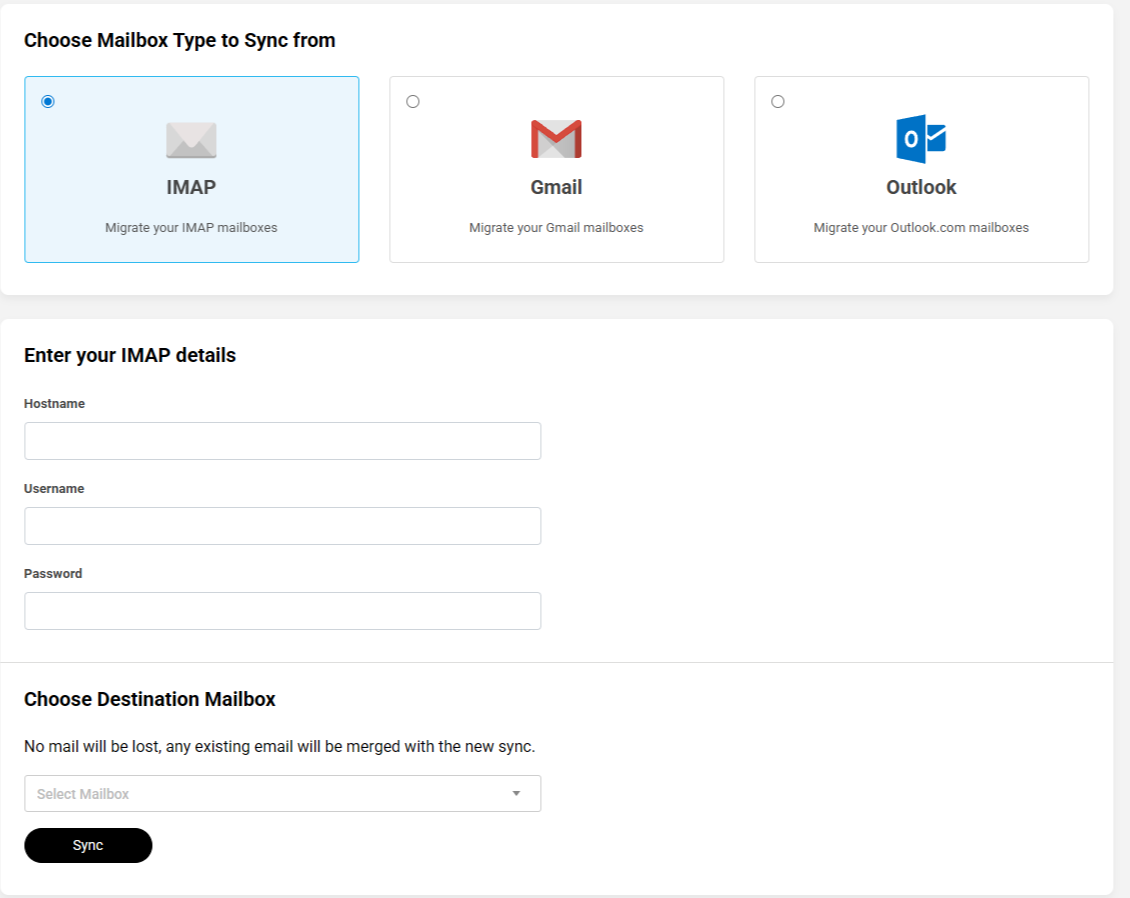1130x898 pixels.
Task: Click the Hostname field label
Action: point(54,404)
